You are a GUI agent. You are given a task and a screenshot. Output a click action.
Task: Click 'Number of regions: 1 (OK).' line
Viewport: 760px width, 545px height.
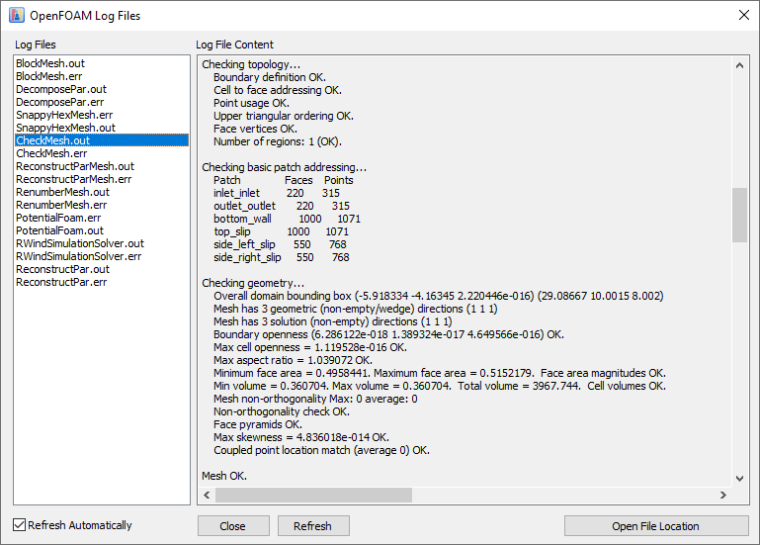277,142
